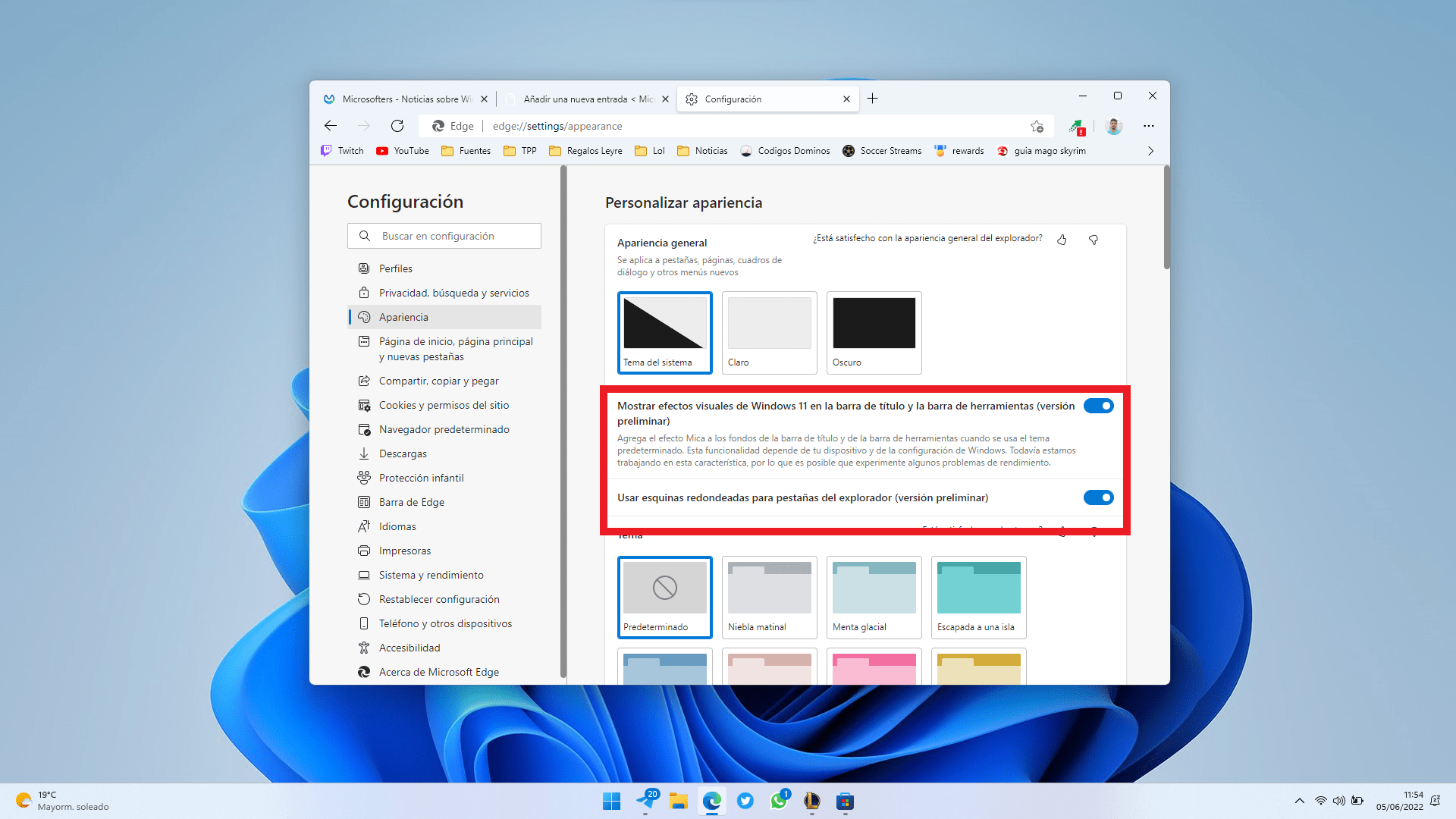Open the extension icon with red alert badge
Screen dimensions: 1456x819
pyautogui.click(x=1078, y=126)
